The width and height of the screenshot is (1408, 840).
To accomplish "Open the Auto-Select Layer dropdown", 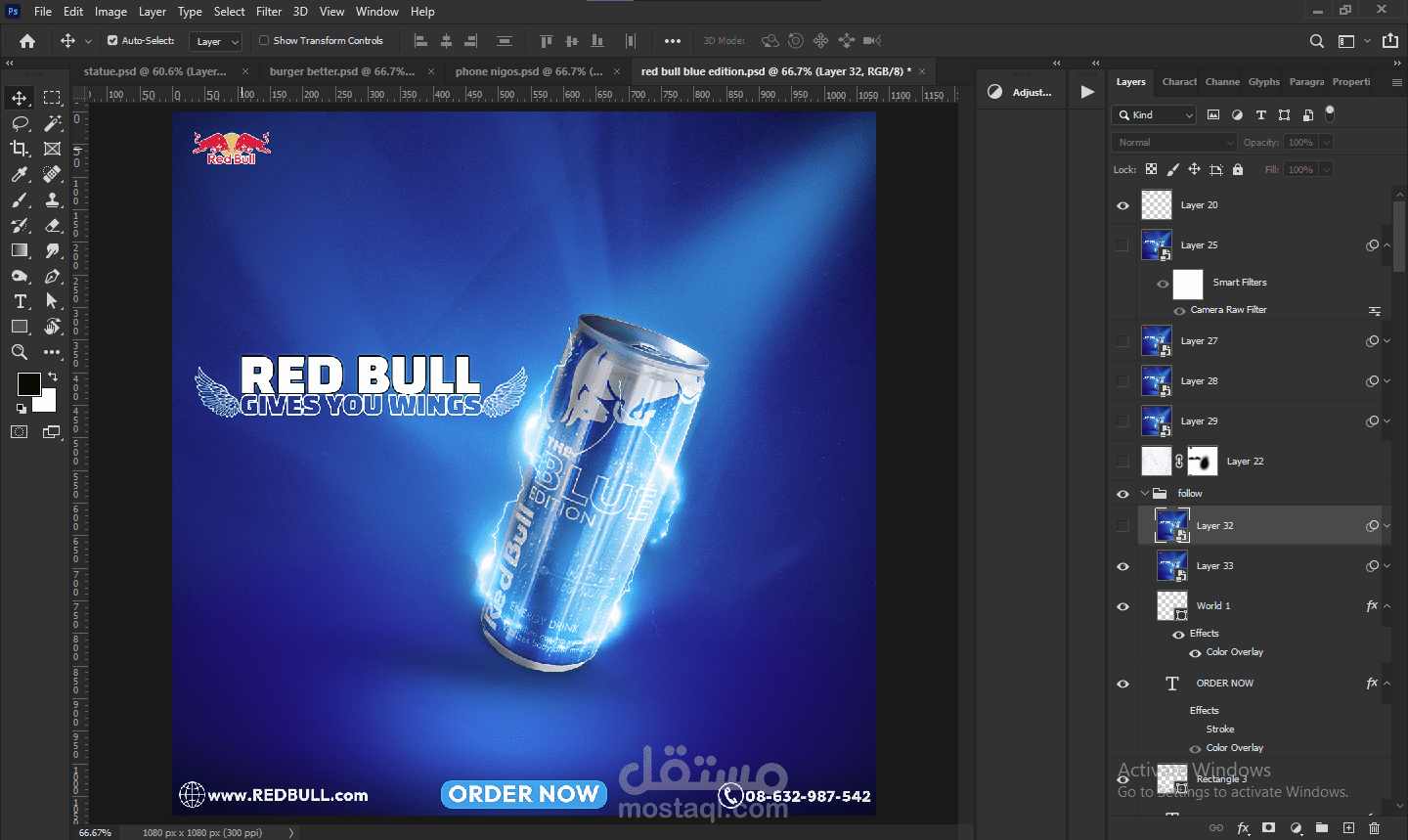I will (x=215, y=41).
